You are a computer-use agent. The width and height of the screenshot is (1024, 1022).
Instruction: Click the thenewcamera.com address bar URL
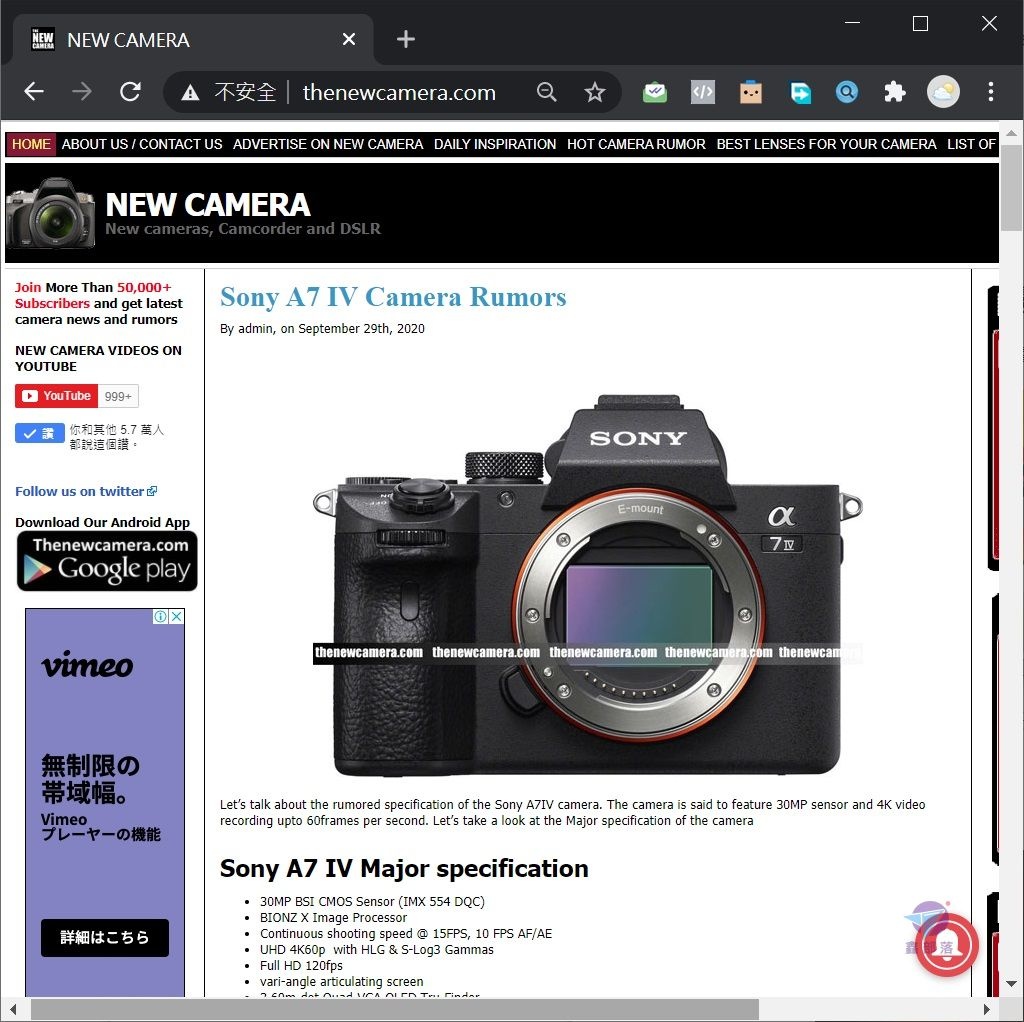pos(399,92)
